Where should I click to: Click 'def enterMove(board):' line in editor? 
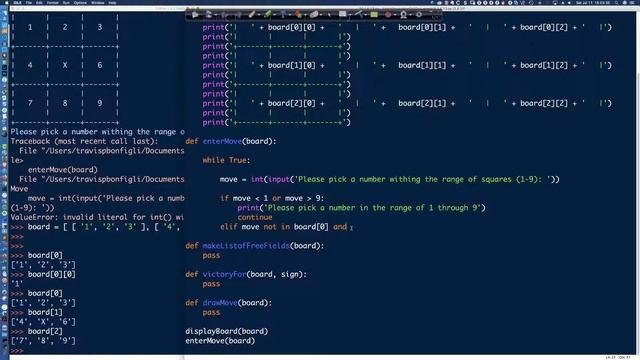(231, 141)
